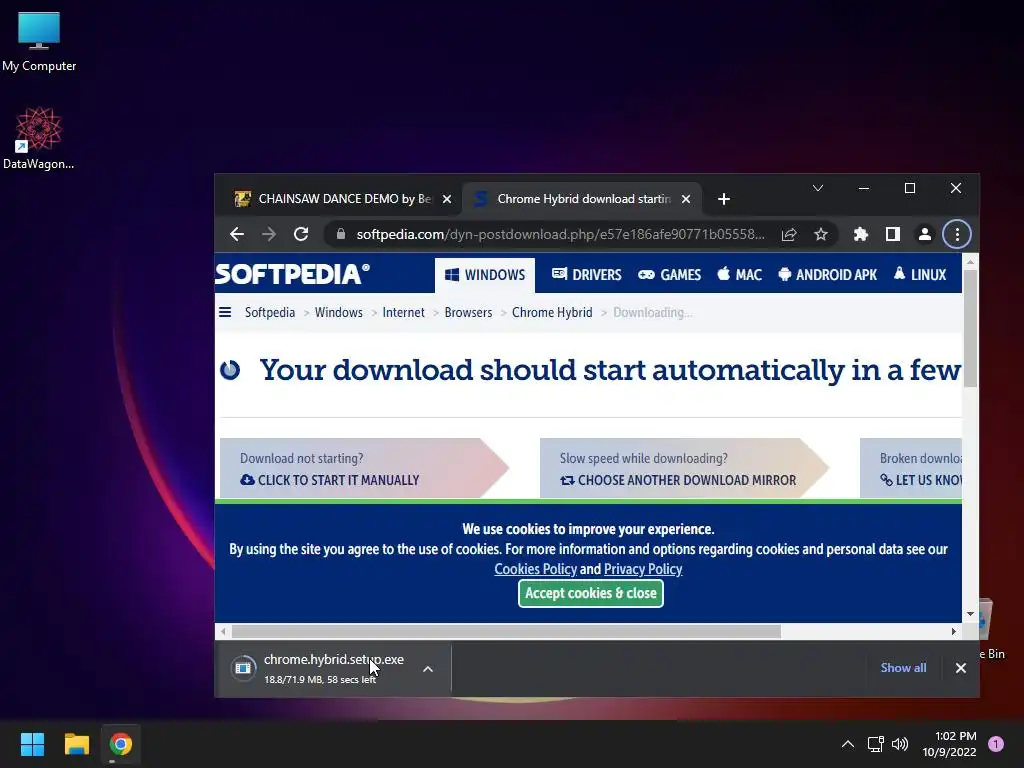Open the WINDOWS section tab
The width and height of the screenshot is (1024, 768).
coord(485,275)
